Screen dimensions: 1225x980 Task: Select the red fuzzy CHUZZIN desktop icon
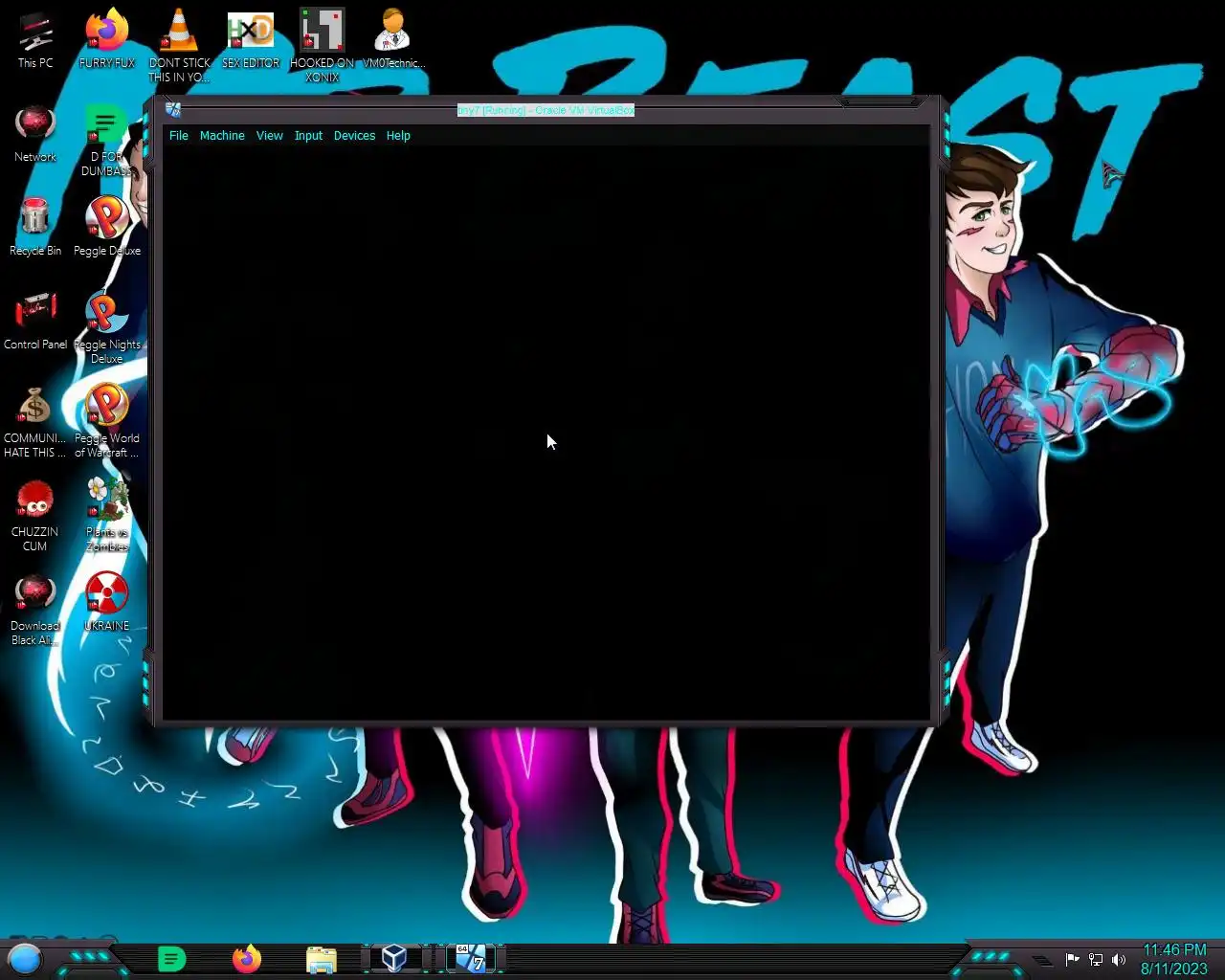[x=35, y=516]
